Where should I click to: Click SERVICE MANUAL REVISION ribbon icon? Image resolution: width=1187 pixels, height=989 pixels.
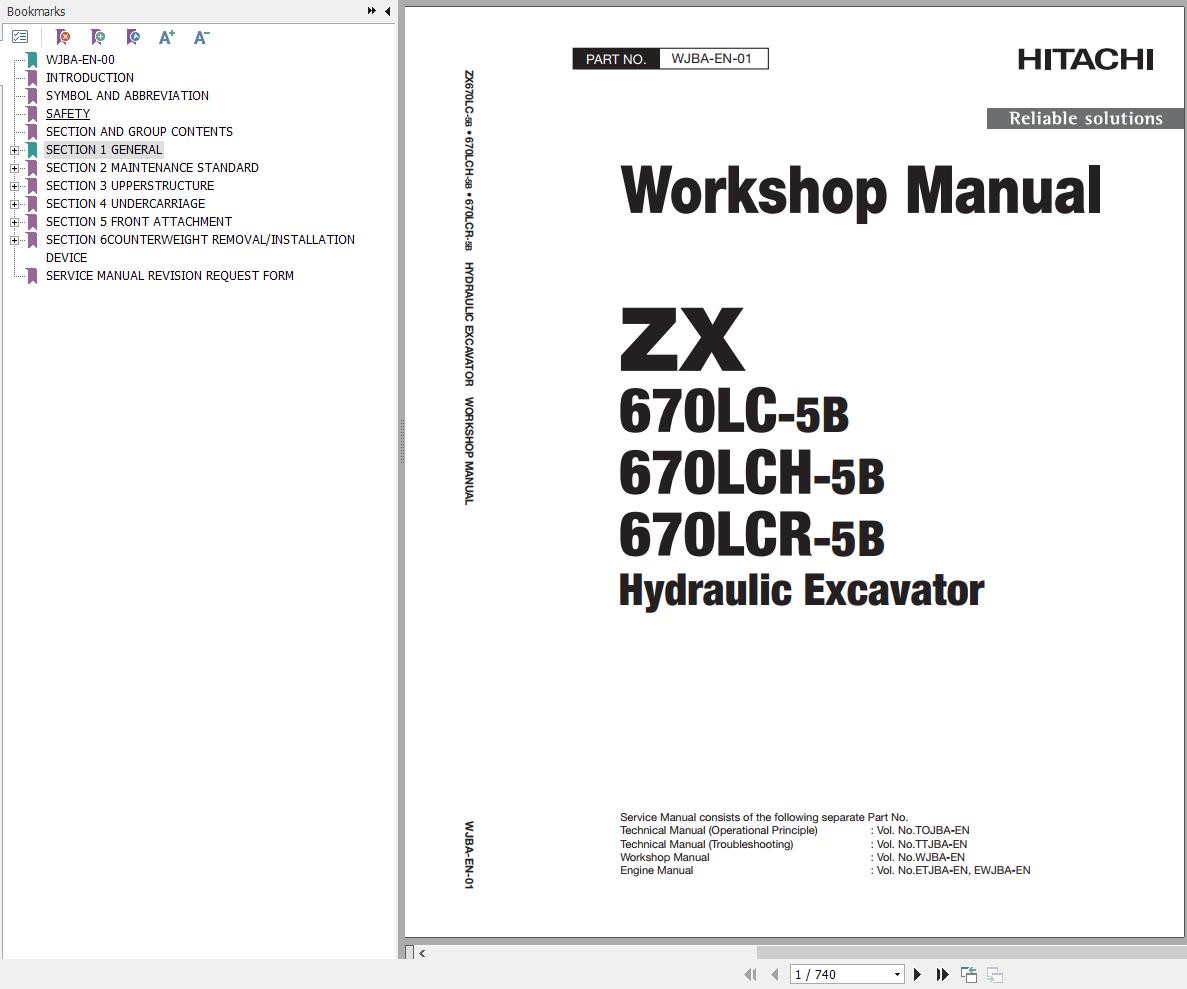[x=32, y=276]
